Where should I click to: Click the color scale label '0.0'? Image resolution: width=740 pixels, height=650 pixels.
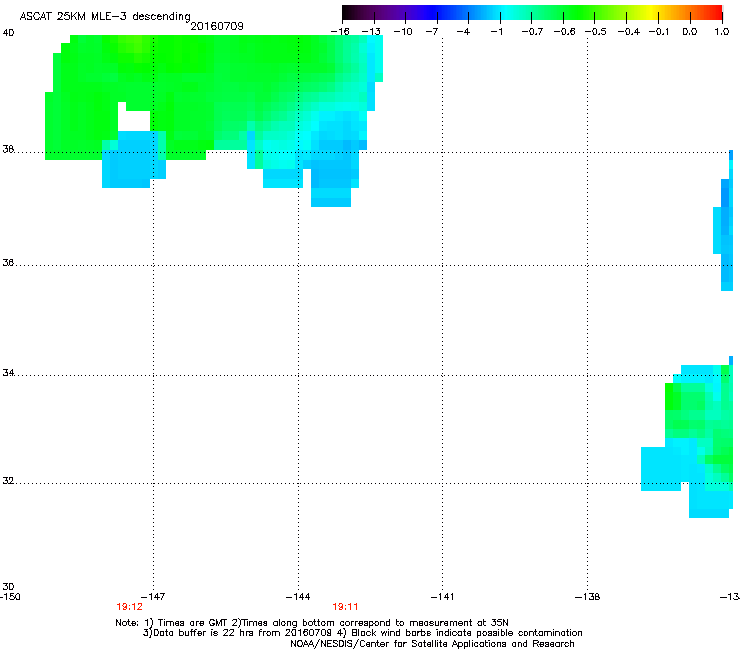pyautogui.click(x=690, y=32)
